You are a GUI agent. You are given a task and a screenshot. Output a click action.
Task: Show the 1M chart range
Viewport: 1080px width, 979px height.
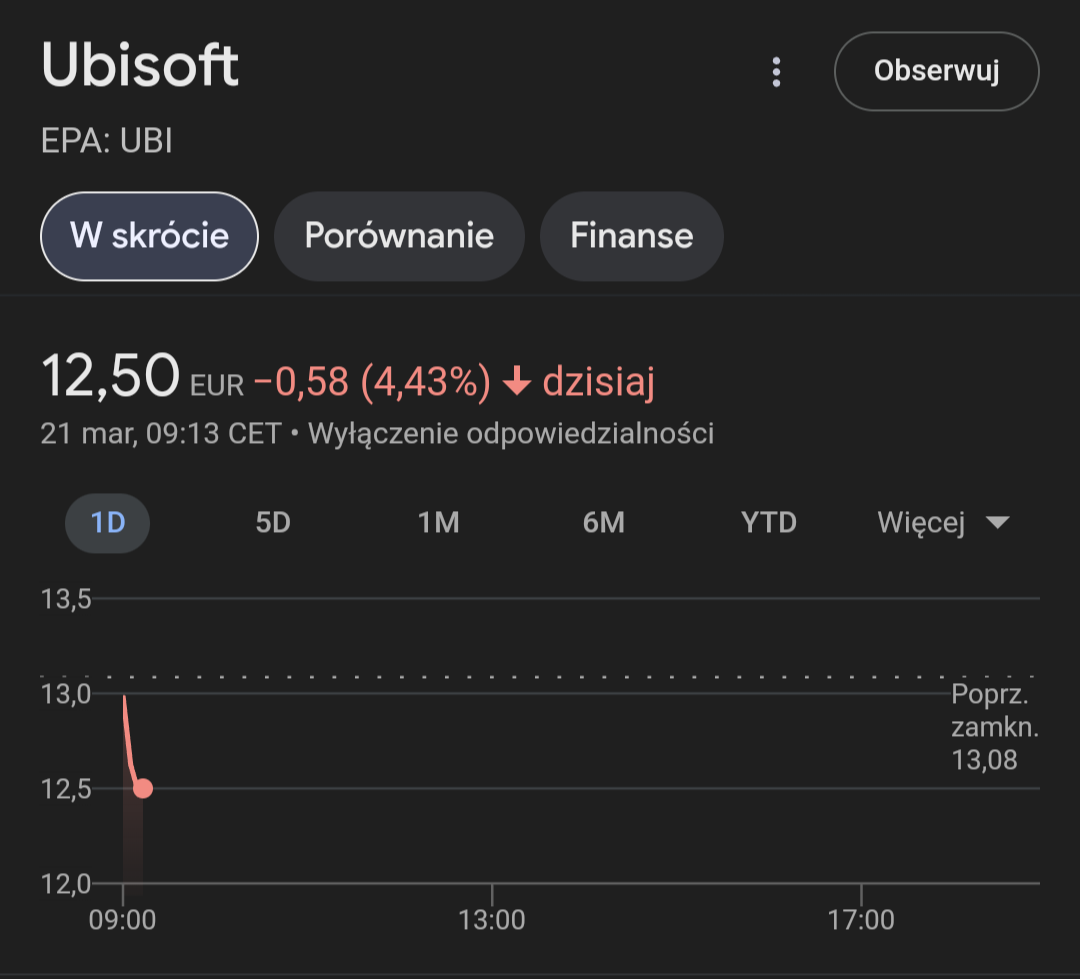(x=438, y=523)
